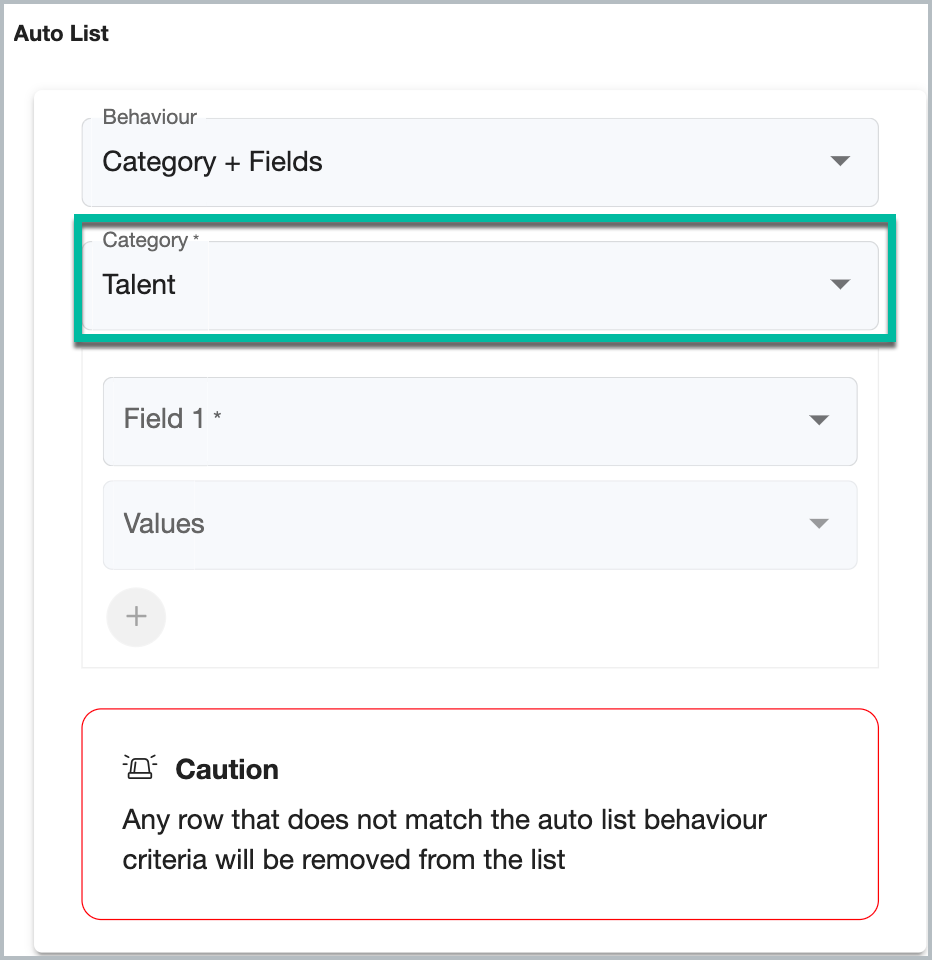Screen dimensions: 932x960
Task: Click the 'Auto List' section title
Action: [x=61, y=33]
